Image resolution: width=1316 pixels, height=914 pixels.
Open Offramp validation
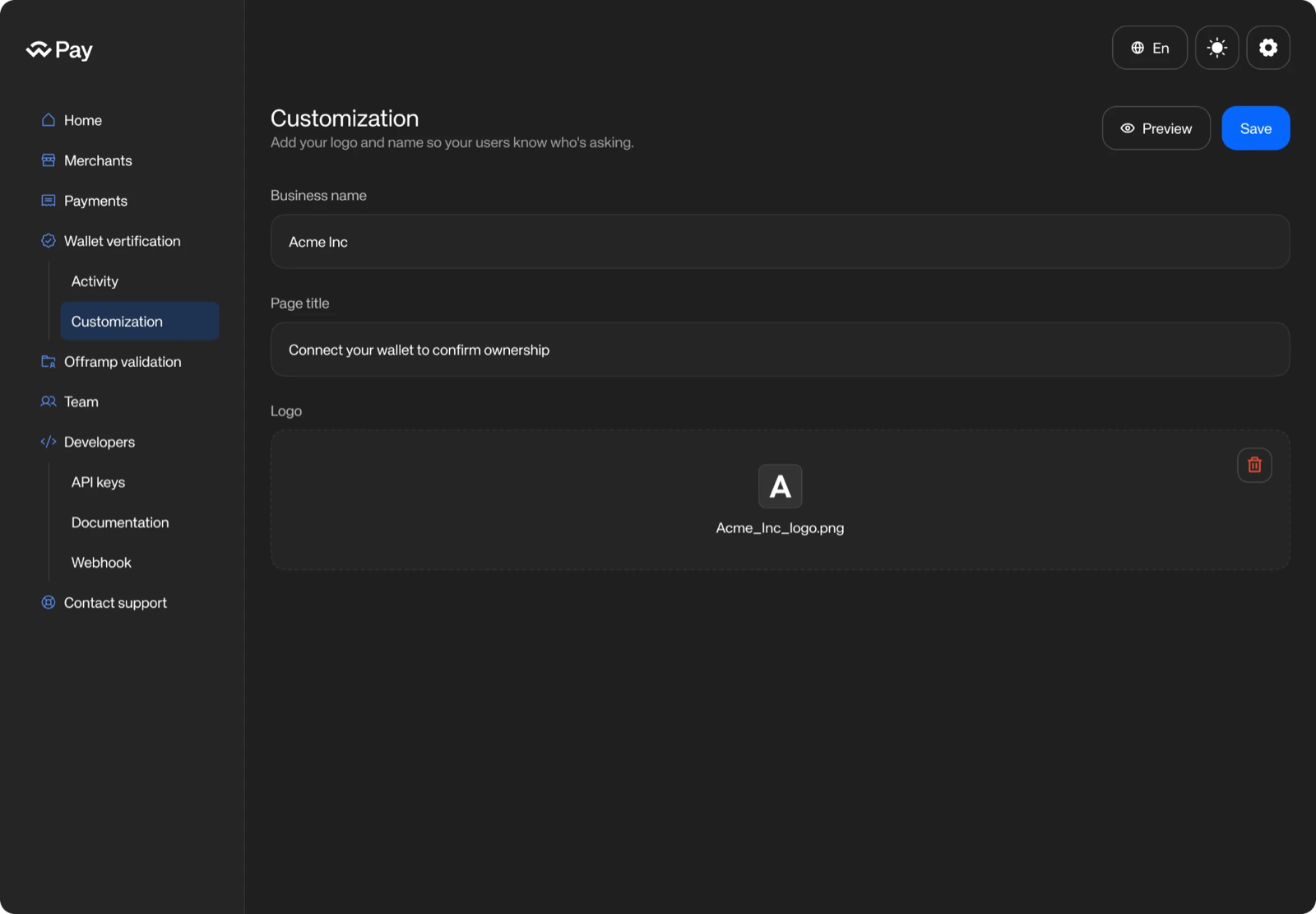(123, 362)
